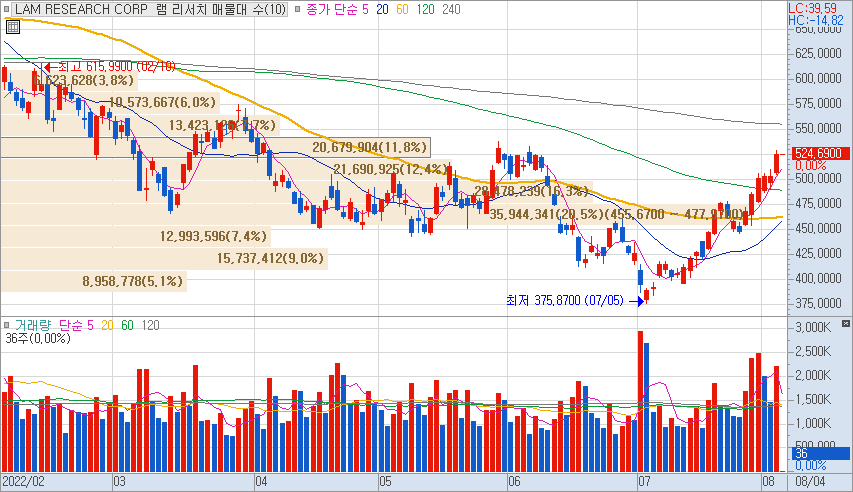This screenshot has width=853, height=492.
Task: Open the data table grid icon
Action: [13, 27]
